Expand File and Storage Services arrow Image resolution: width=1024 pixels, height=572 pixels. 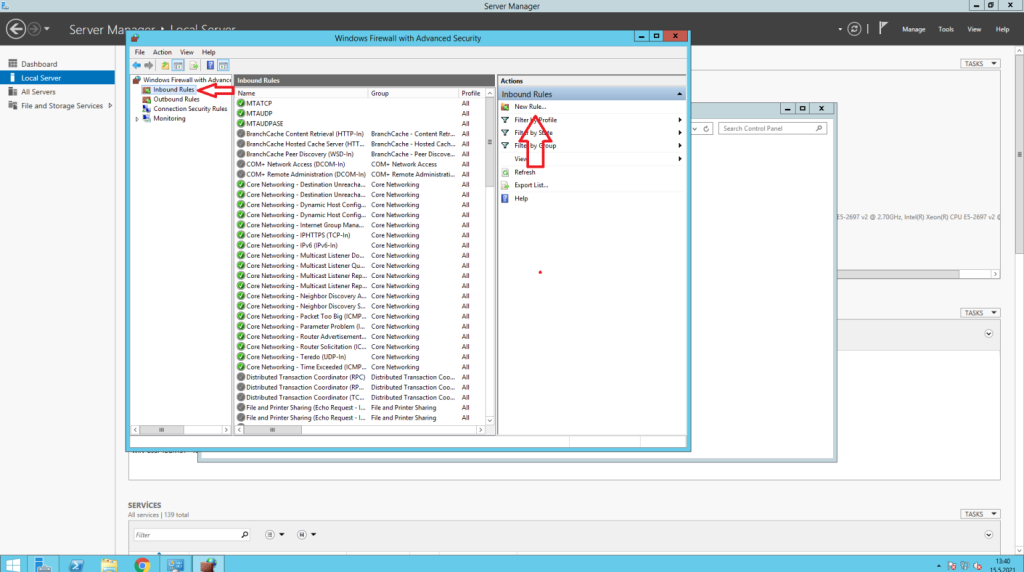click(x=110, y=106)
